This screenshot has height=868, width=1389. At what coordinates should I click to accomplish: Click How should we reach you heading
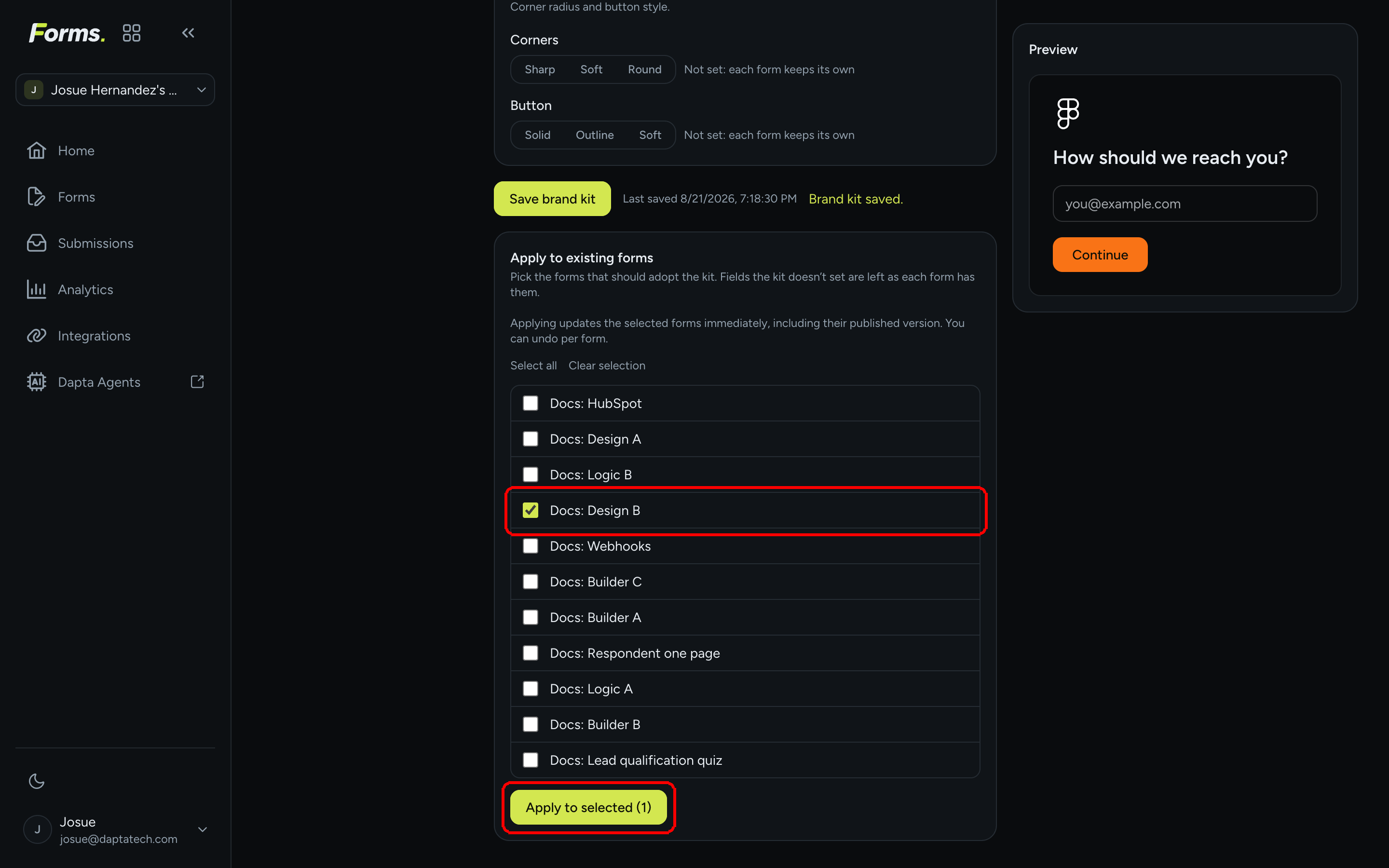[1171, 157]
